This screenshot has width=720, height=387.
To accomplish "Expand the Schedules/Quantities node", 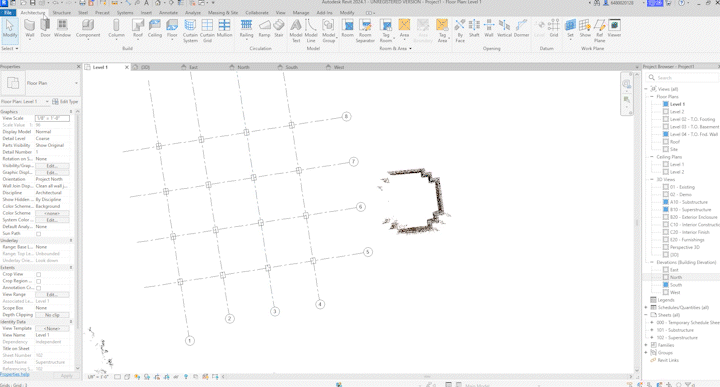I will (x=646, y=308).
